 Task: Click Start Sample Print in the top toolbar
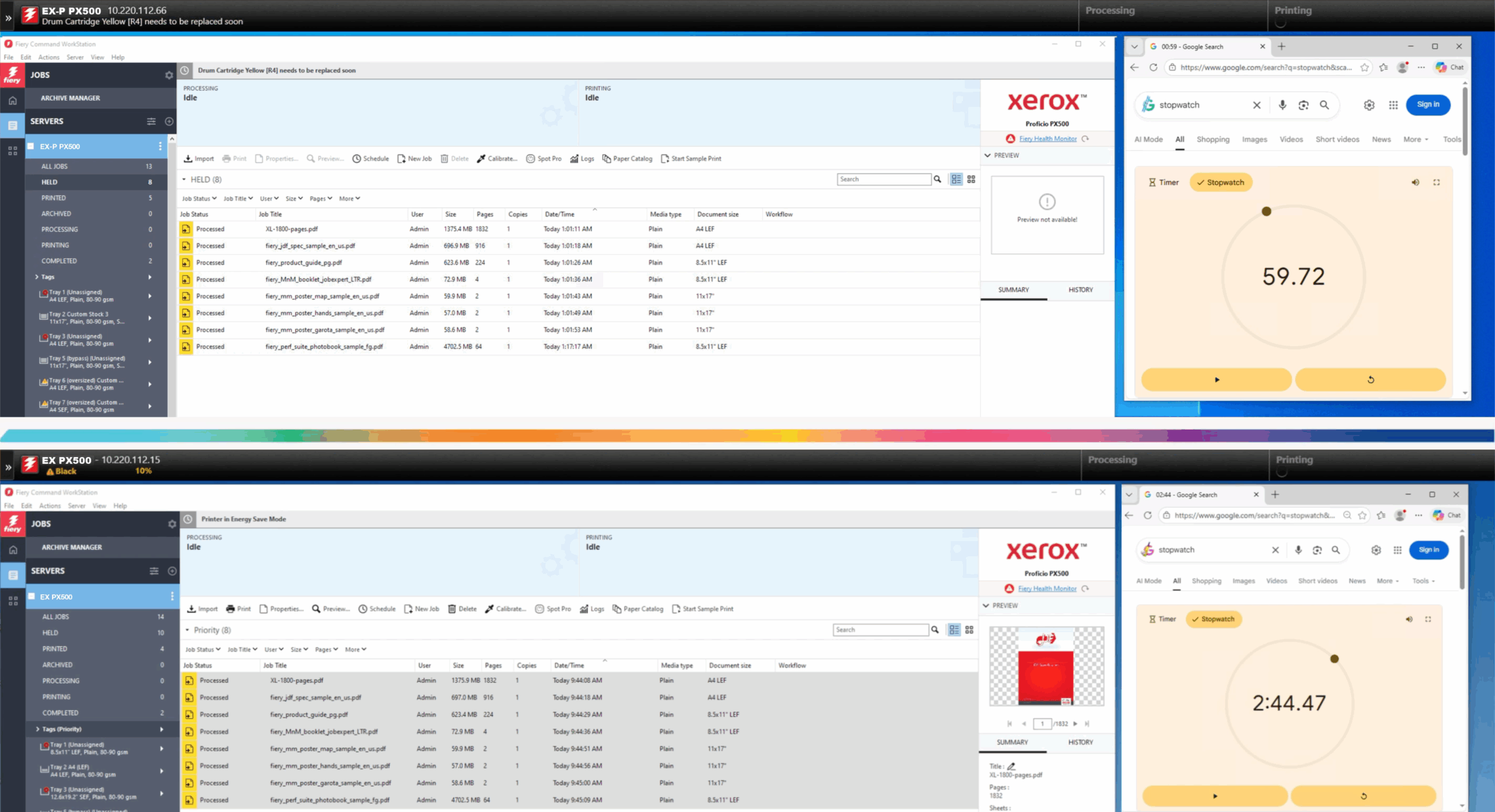tap(691, 159)
